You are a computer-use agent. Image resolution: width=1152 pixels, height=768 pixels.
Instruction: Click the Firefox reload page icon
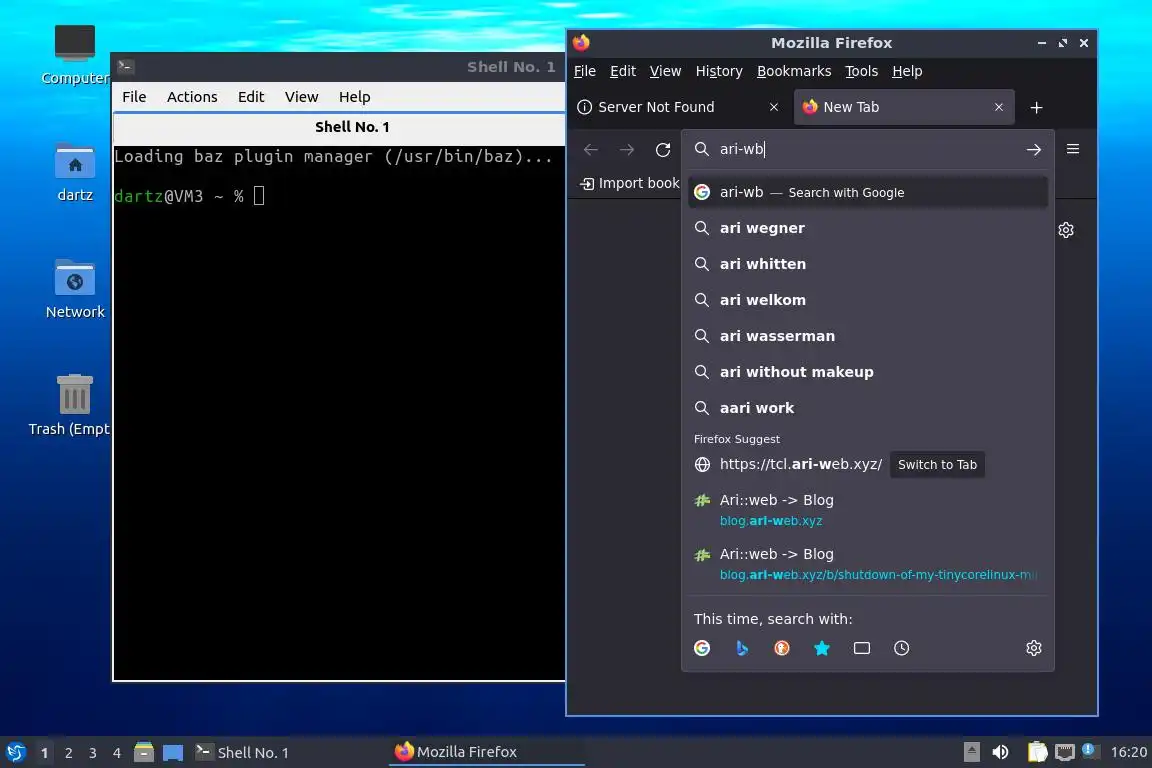[663, 150]
